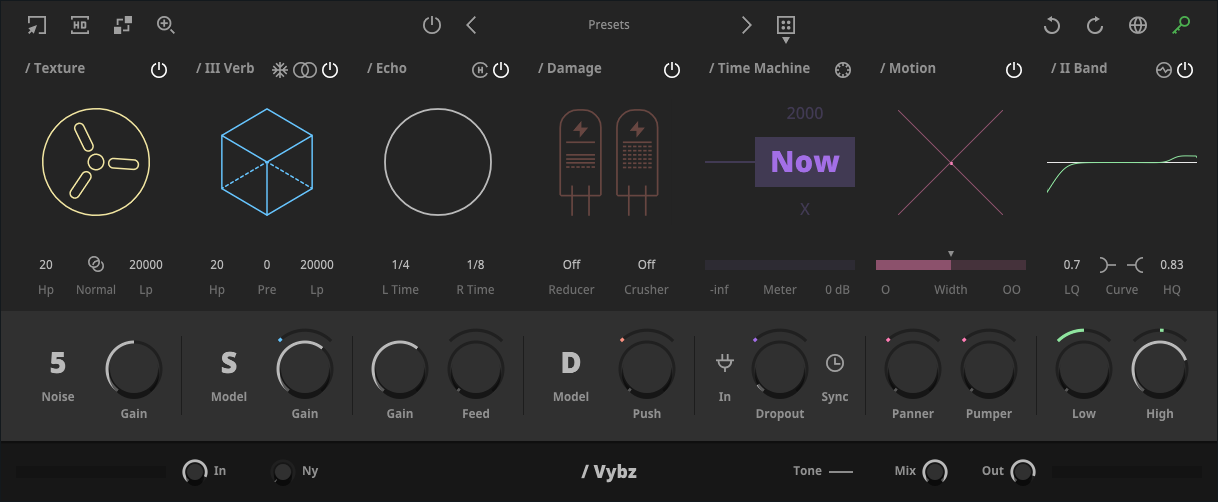Click the undo arrow icon
The image size is (1218, 502).
1052,26
